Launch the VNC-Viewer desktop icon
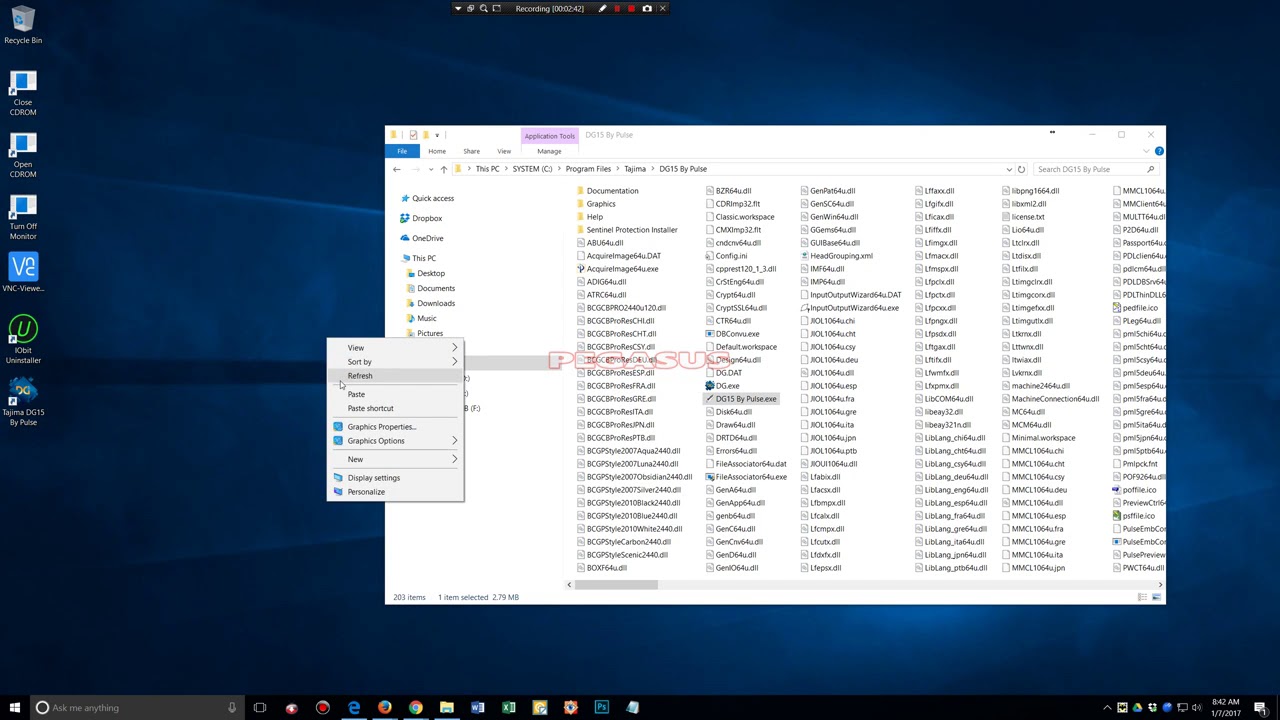 [x=22, y=273]
